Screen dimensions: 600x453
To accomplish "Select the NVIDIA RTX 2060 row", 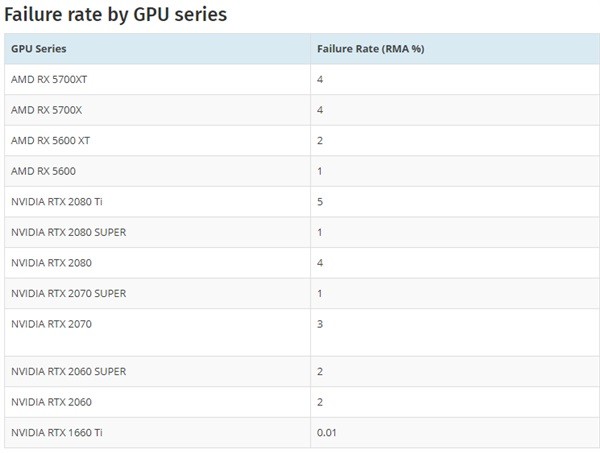I will tap(302, 402).
